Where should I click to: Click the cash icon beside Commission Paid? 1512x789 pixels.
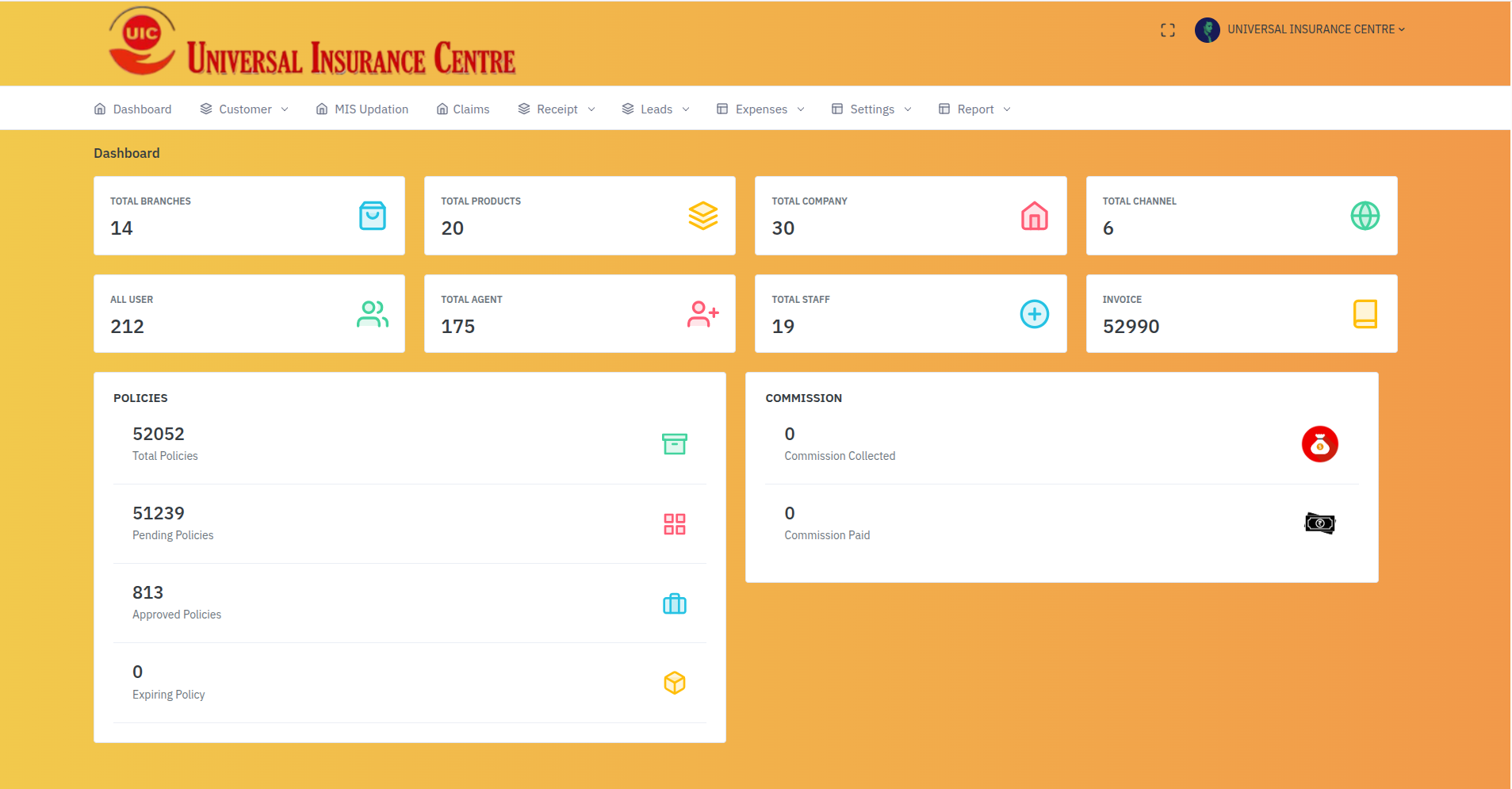(1319, 523)
